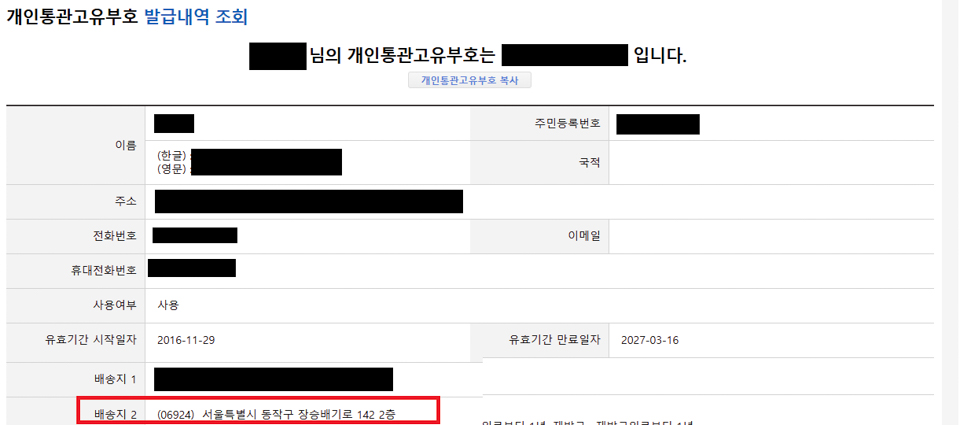Select the 배송지 1 label

[x=116, y=380]
